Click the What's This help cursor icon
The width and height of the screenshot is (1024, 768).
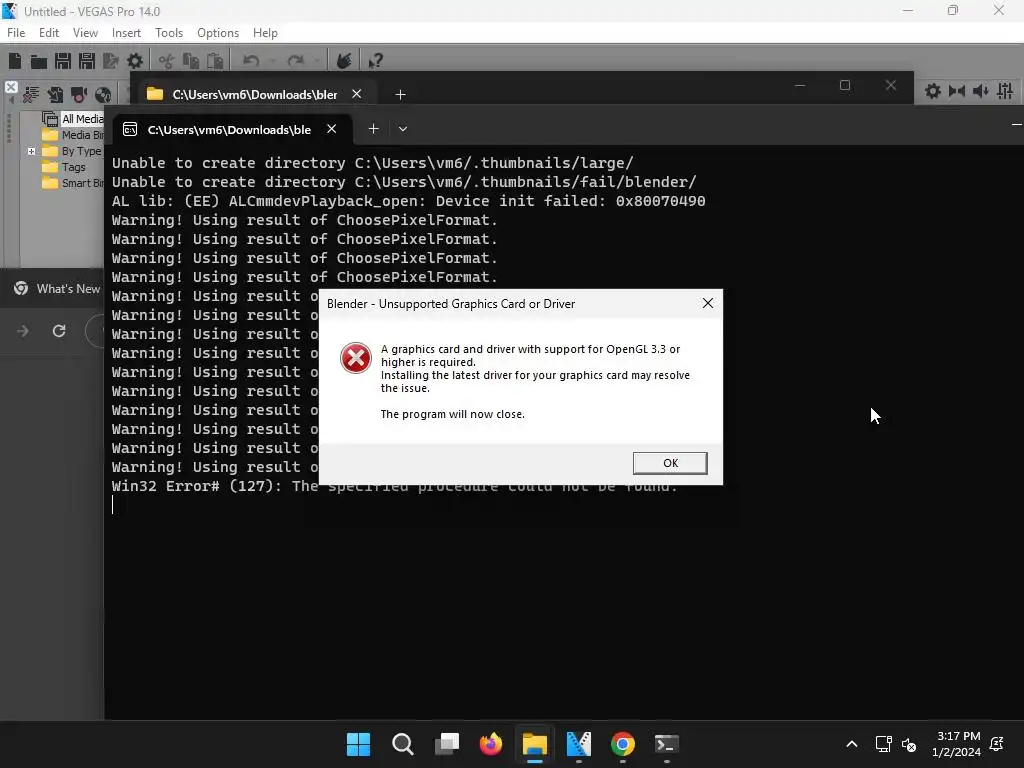click(375, 61)
